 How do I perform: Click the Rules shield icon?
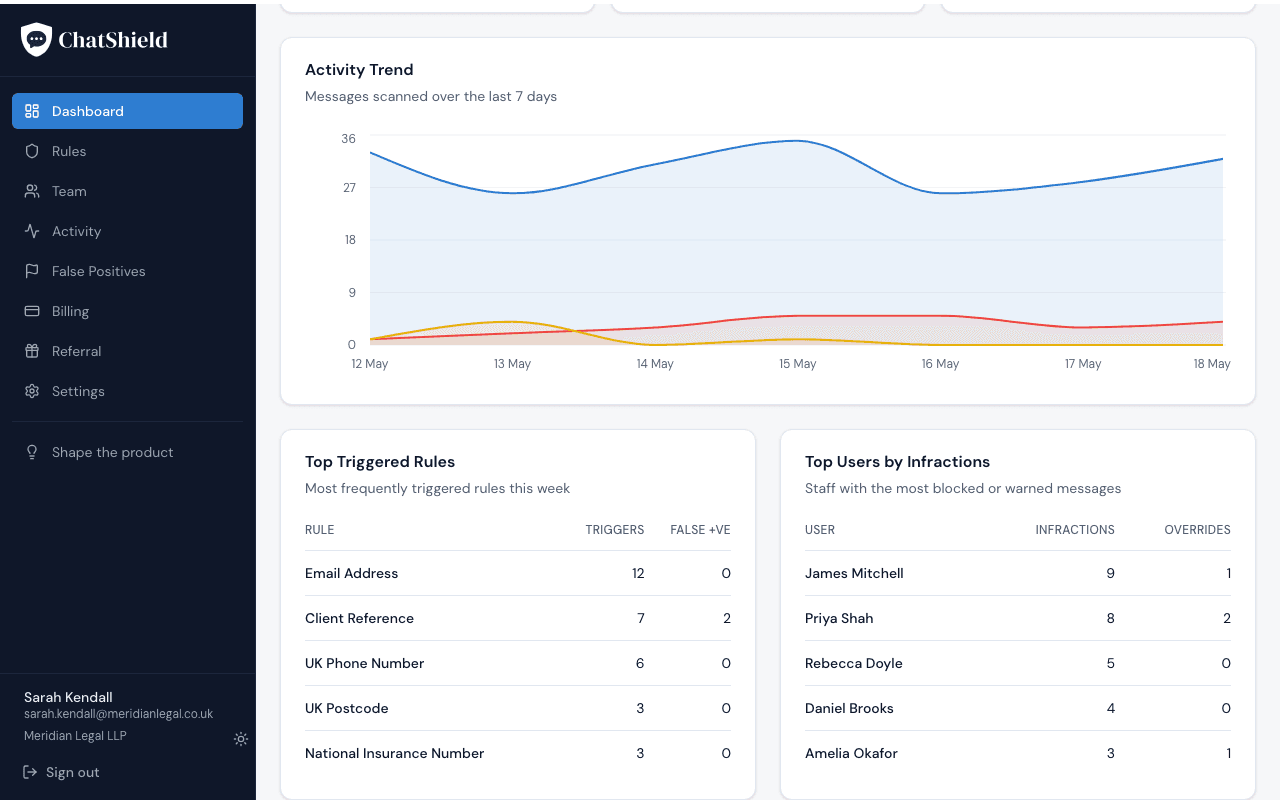32,151
